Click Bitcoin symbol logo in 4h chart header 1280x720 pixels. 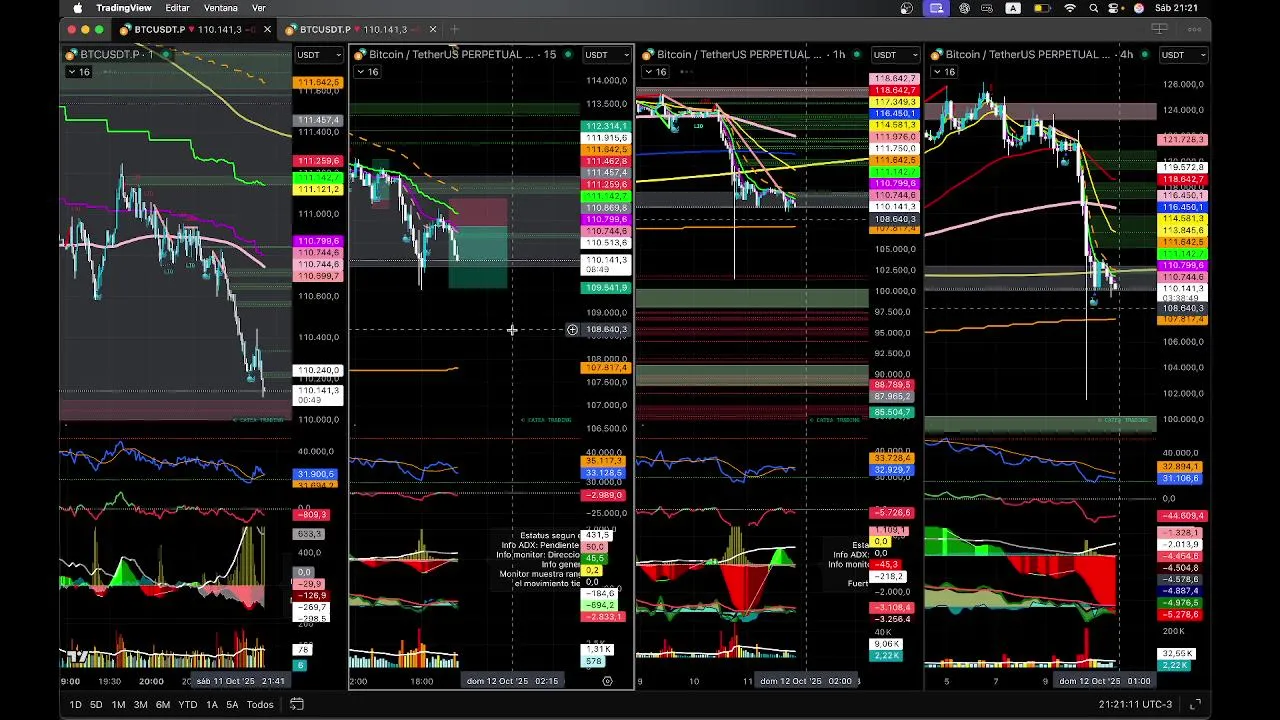[x=936, y=54]
